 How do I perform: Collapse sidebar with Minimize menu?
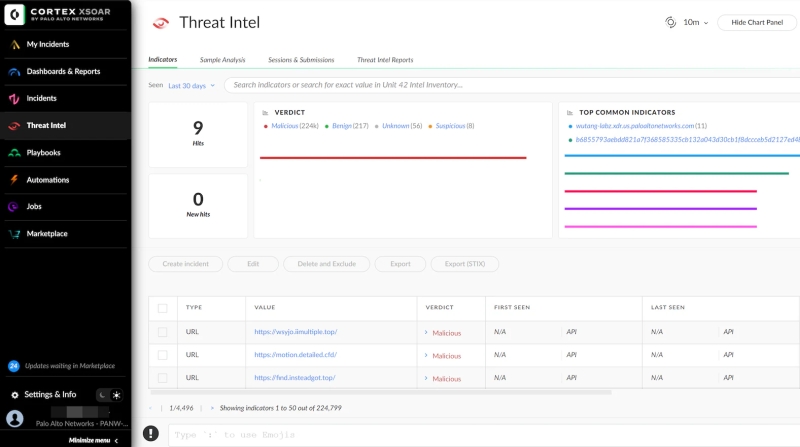pos(93,440)
